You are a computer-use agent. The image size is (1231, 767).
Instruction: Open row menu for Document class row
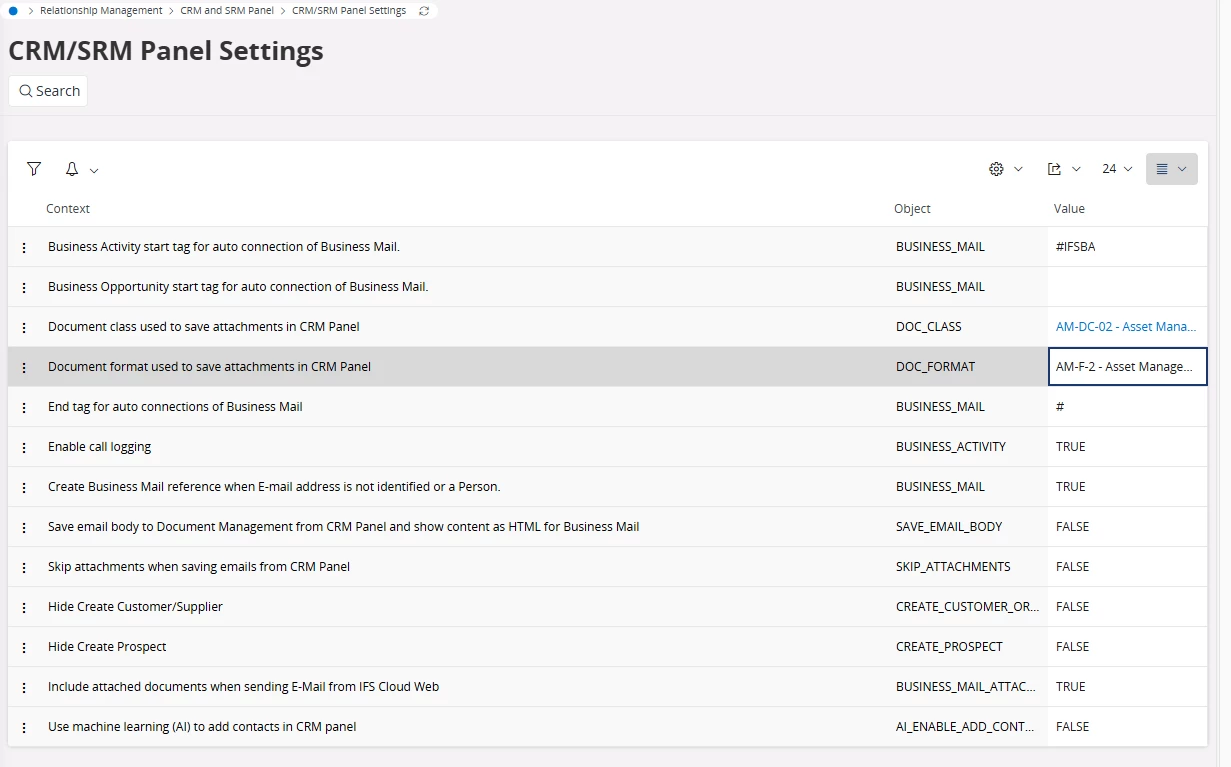coord(25,327)
